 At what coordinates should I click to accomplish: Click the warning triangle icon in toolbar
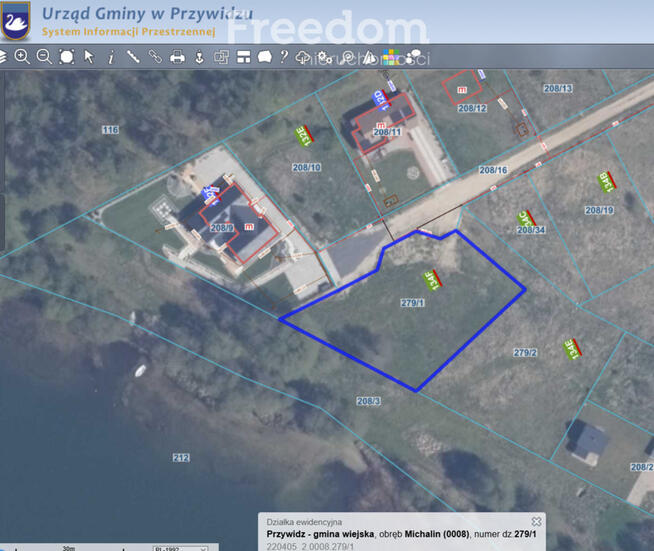pos(370,58)
